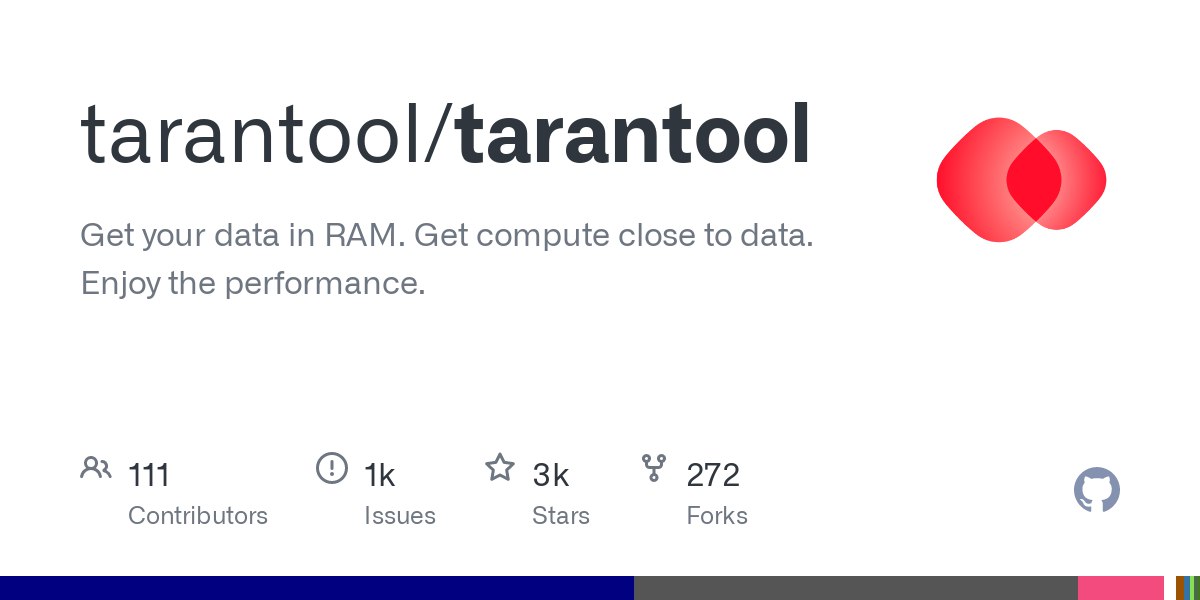Click the GitHub octocat logo
The height and width of the screenshot is (600, 1200).
(1097, 490)
